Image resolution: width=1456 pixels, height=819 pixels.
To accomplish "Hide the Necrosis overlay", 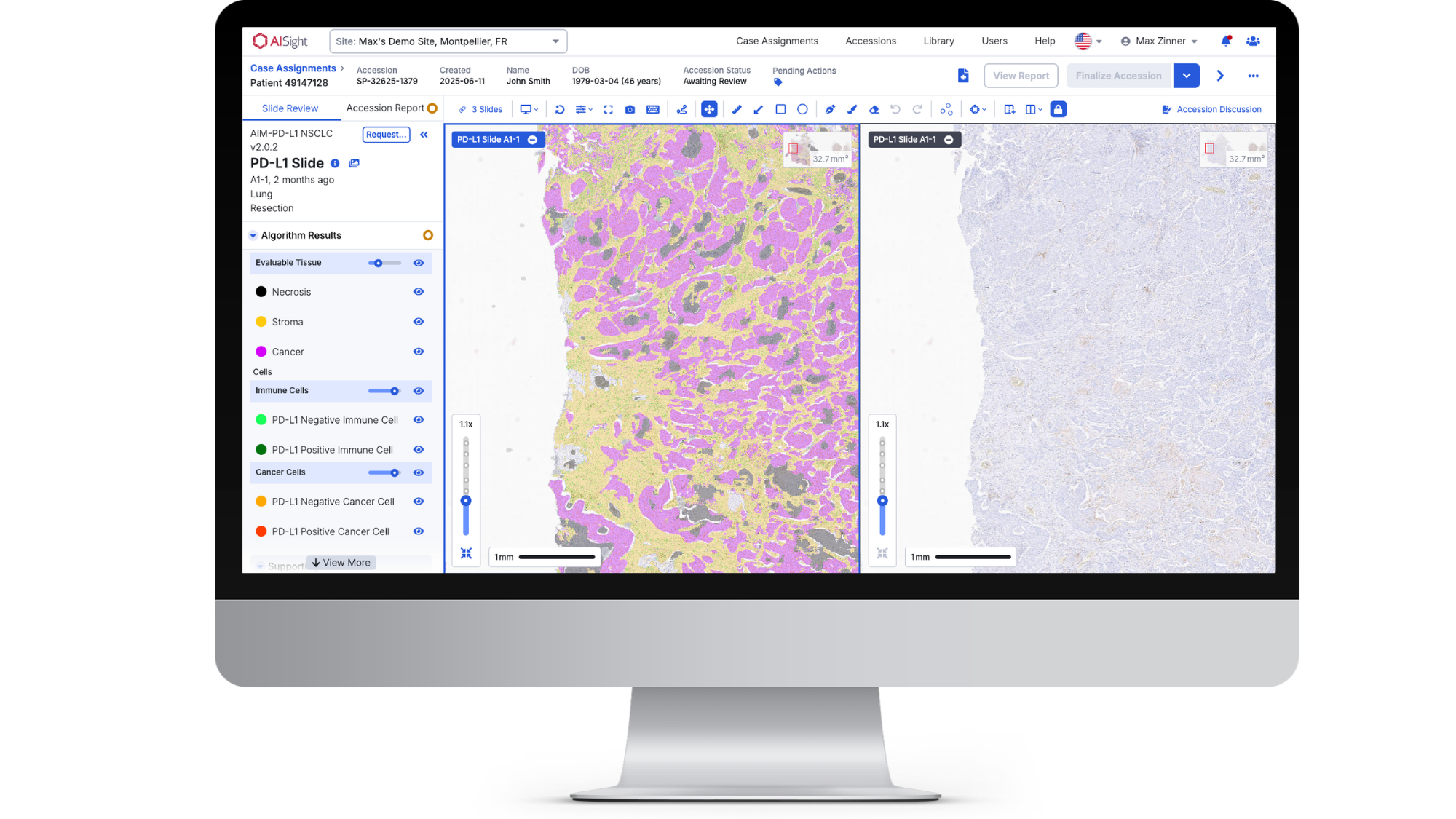I will click(418, 292).
